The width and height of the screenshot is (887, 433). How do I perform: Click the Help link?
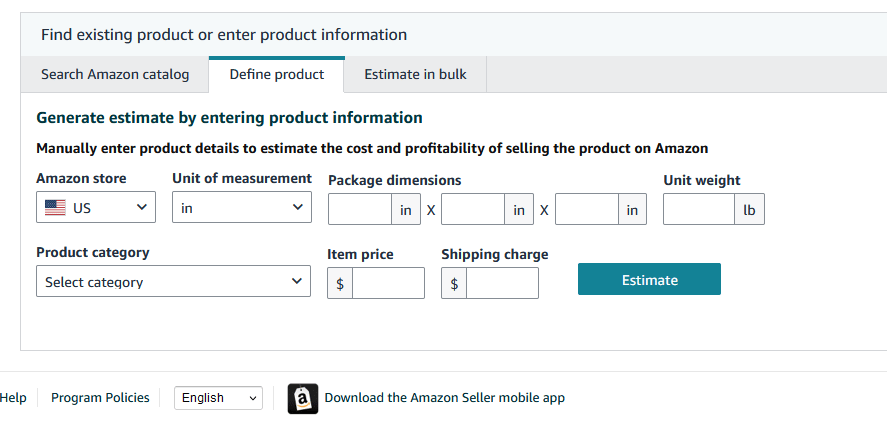pyautogui.click(x=13, y=398)
